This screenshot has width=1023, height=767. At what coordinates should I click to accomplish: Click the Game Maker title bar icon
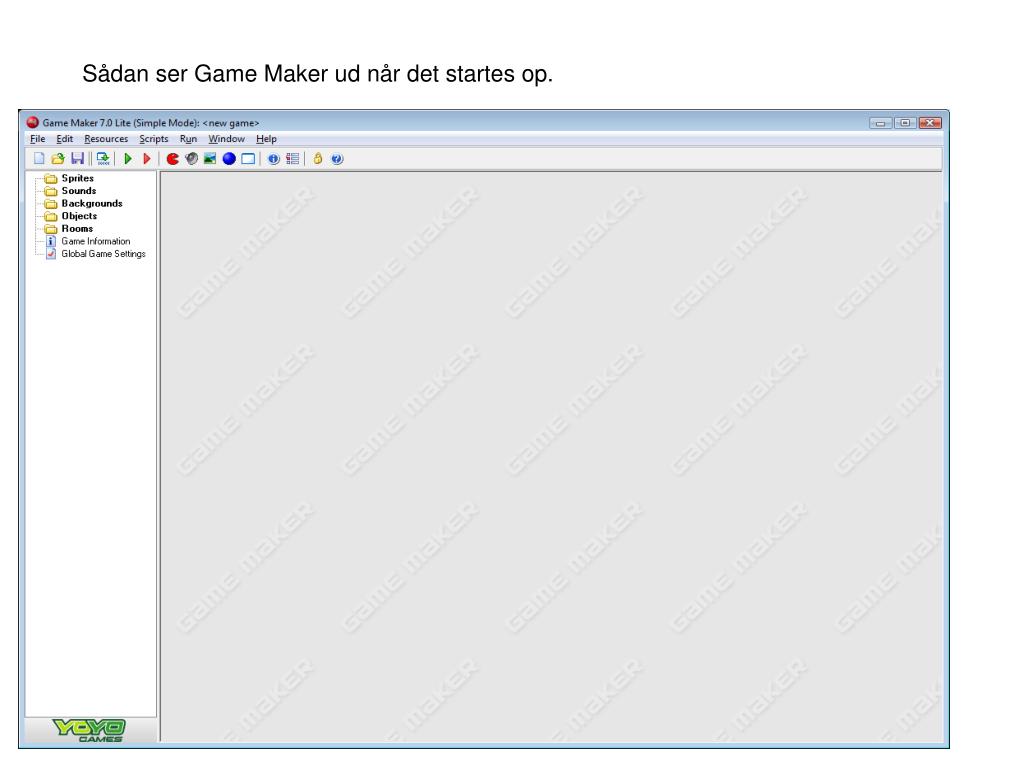[x=33, y=122]
